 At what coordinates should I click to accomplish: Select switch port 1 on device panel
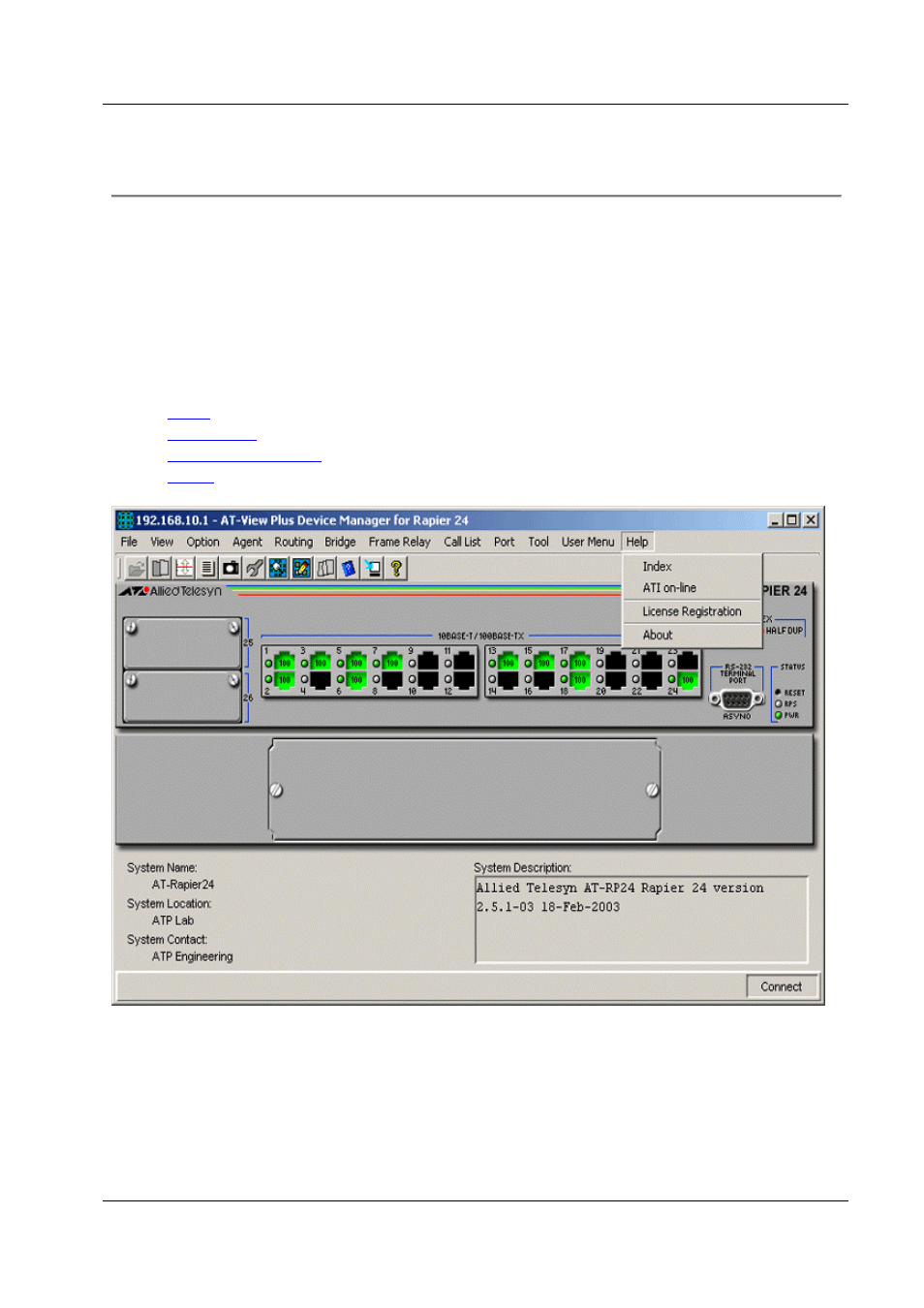[x=284, y=663]
